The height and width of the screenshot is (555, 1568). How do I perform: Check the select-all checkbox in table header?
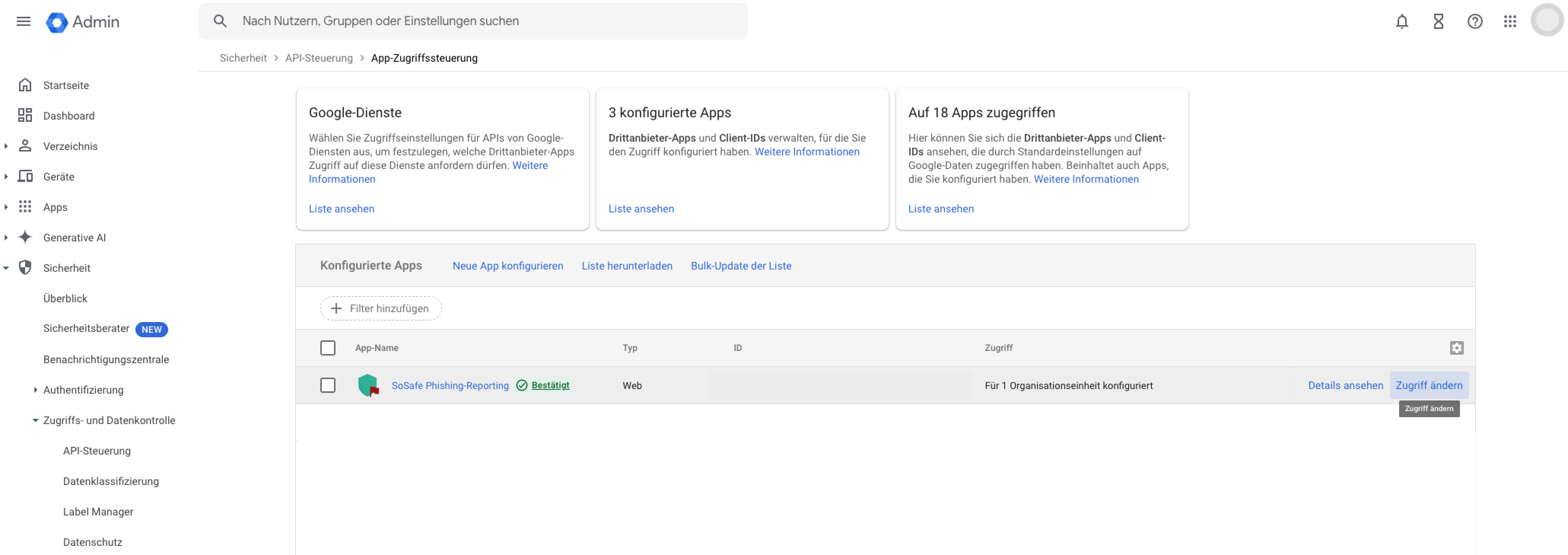328,348
